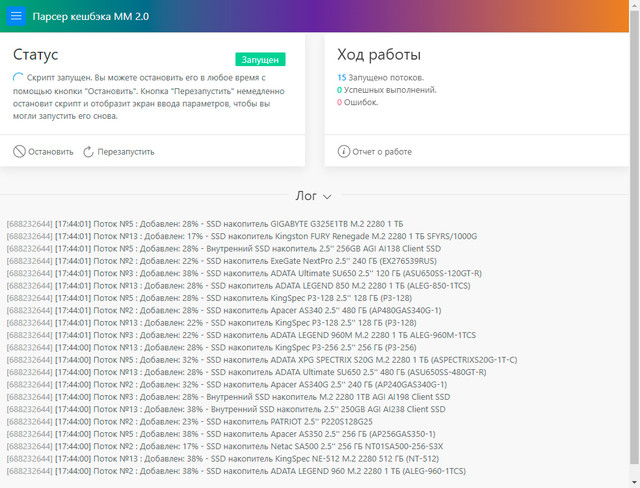Screen dimensions: 640x488
Task: Click the stop circle icon next to Остановить
Action: click(x=19, y=151)
